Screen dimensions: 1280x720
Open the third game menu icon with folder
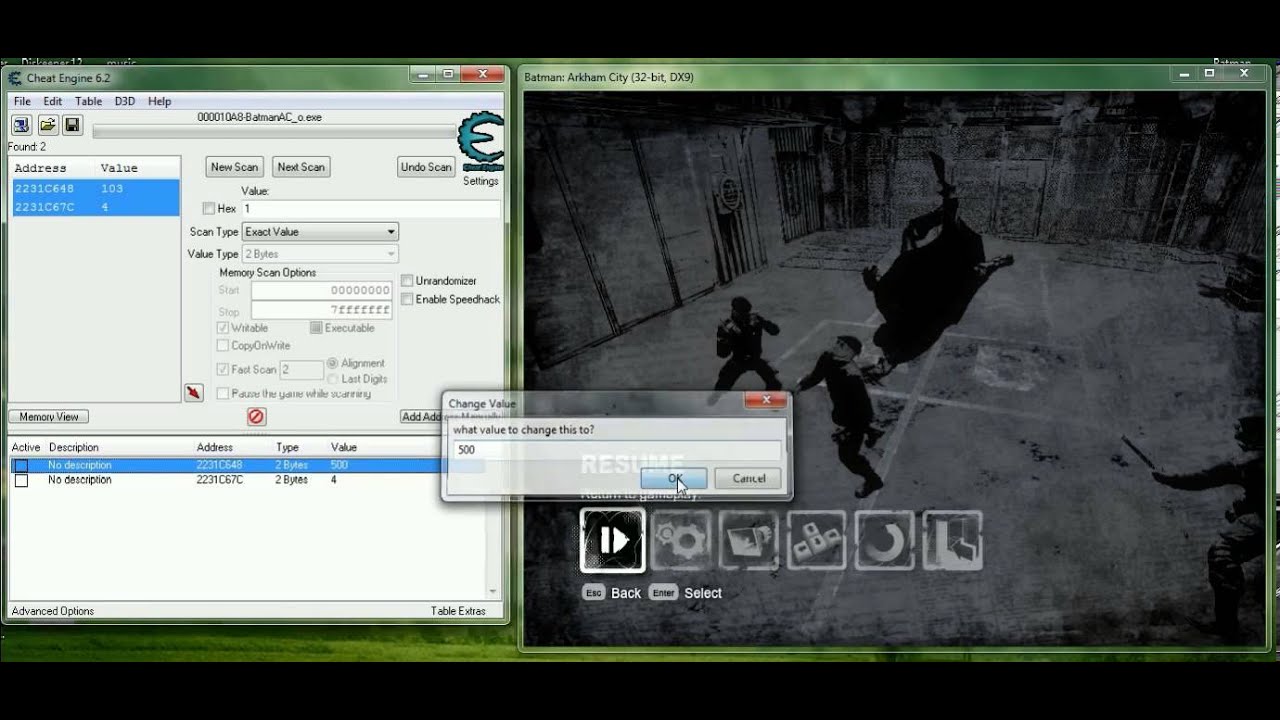[x=749, y=541]
